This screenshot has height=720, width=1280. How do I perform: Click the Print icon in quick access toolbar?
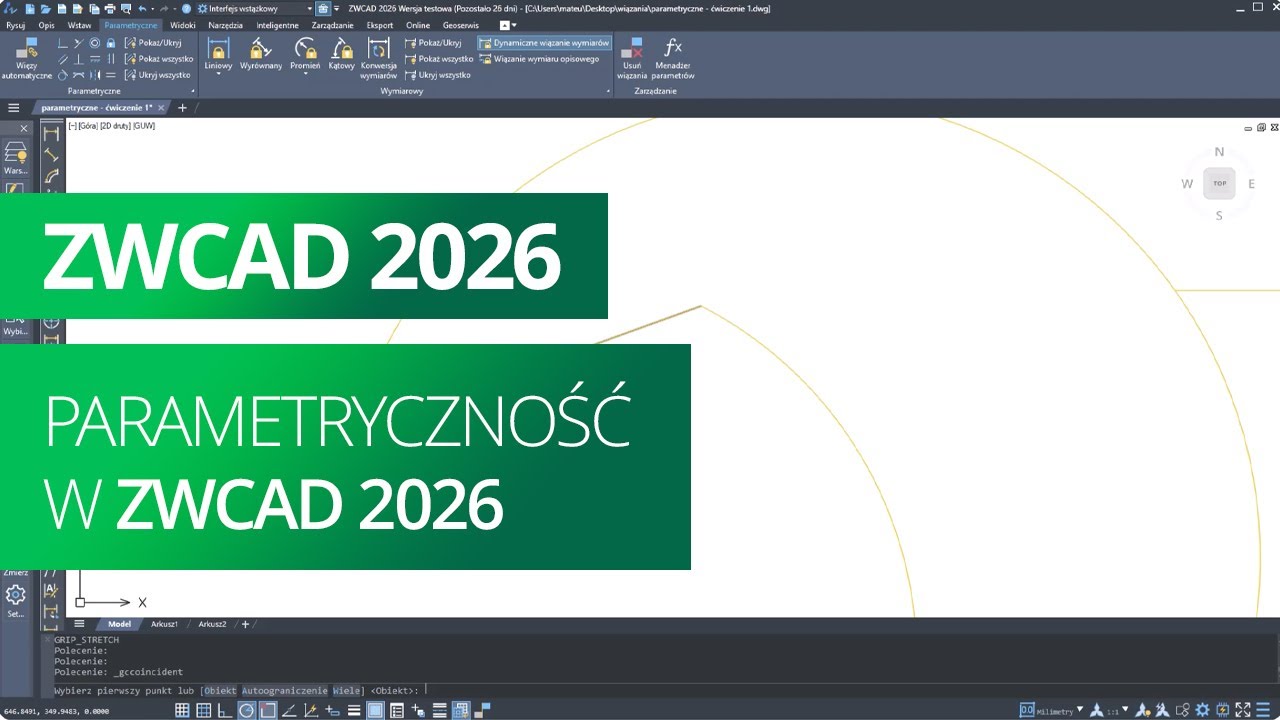[110, 8]
